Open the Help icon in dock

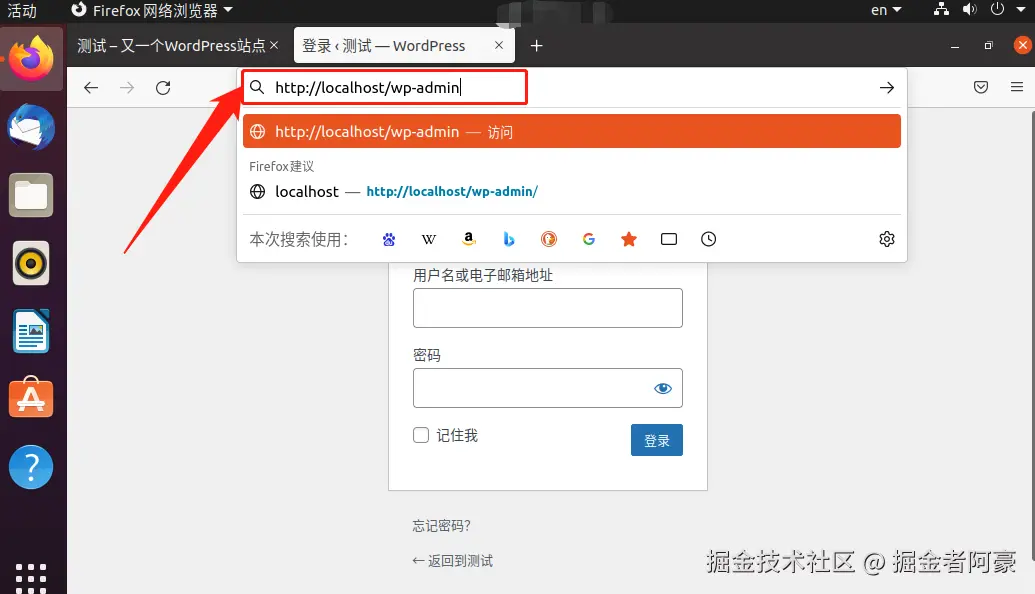[31, 467]
